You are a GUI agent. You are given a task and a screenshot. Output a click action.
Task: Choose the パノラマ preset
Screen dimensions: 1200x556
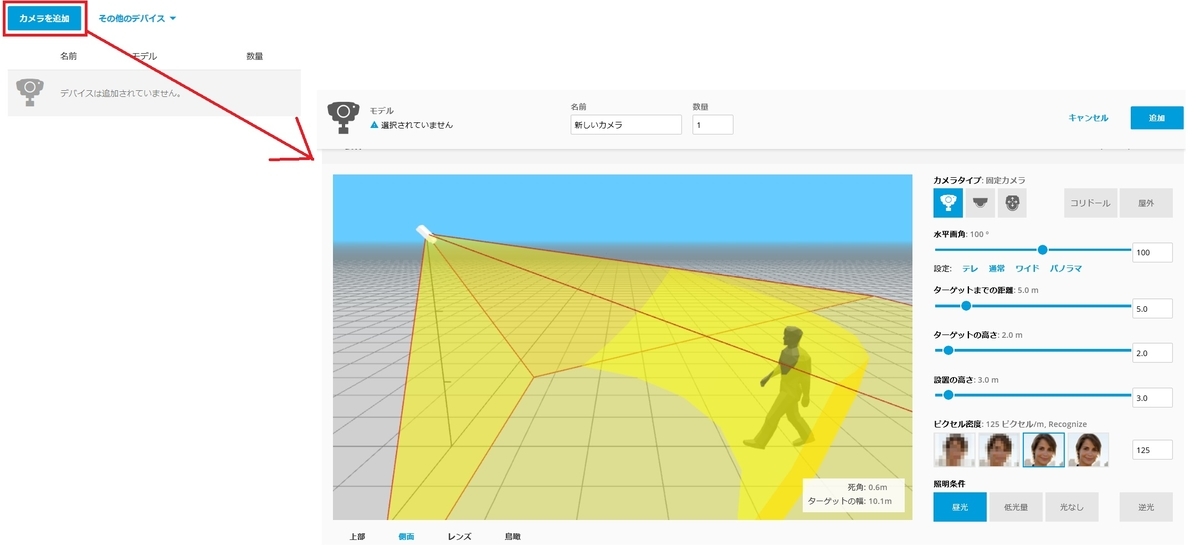pos(1065,269)
